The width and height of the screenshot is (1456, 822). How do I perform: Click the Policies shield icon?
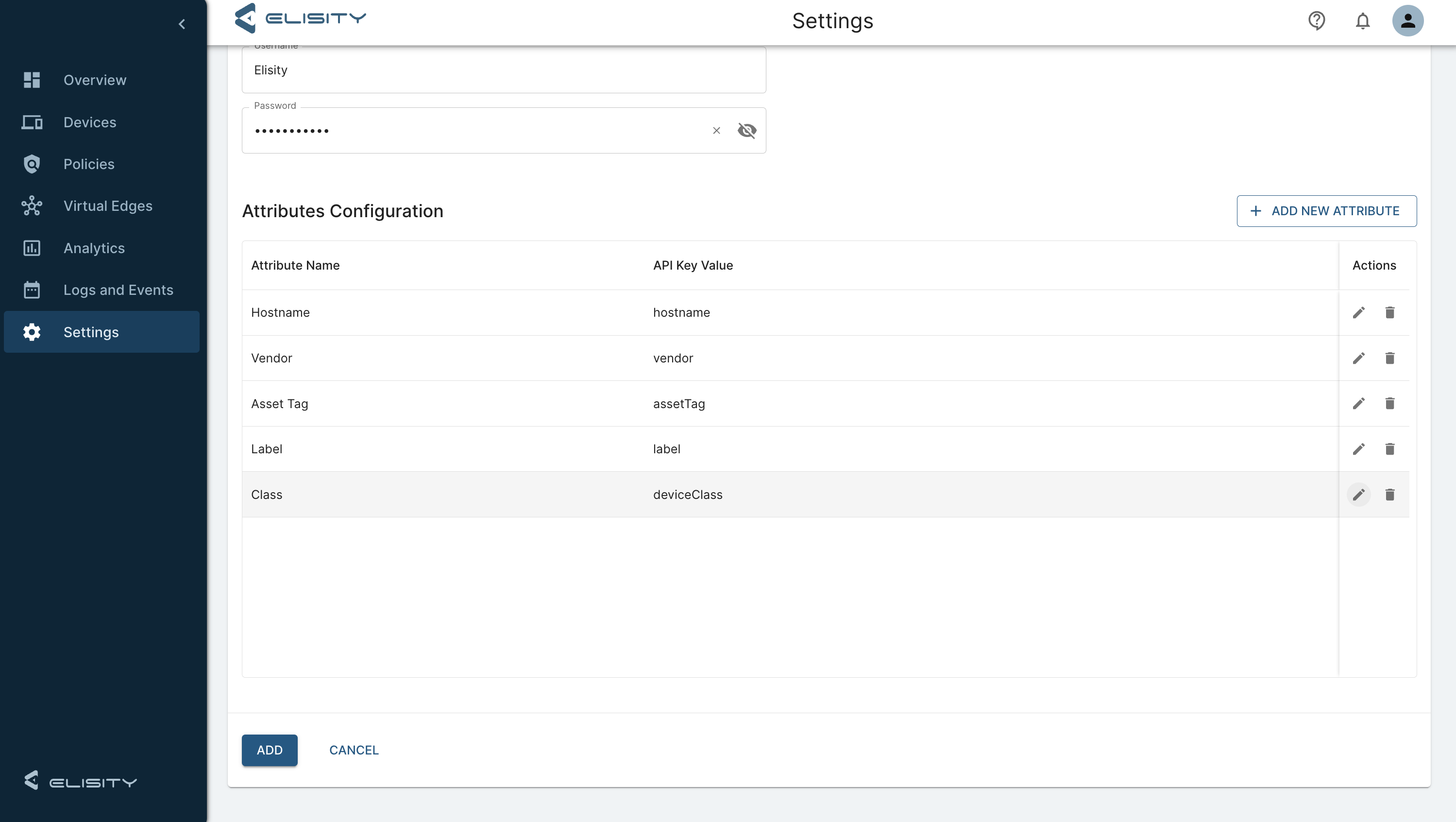point(32,164)
